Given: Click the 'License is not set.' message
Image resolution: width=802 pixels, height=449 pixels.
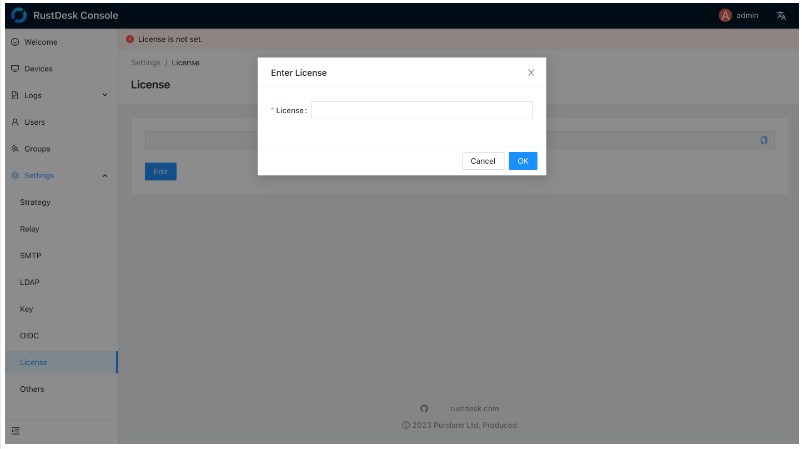Looking at the screenshot, I should pos(170,39).
